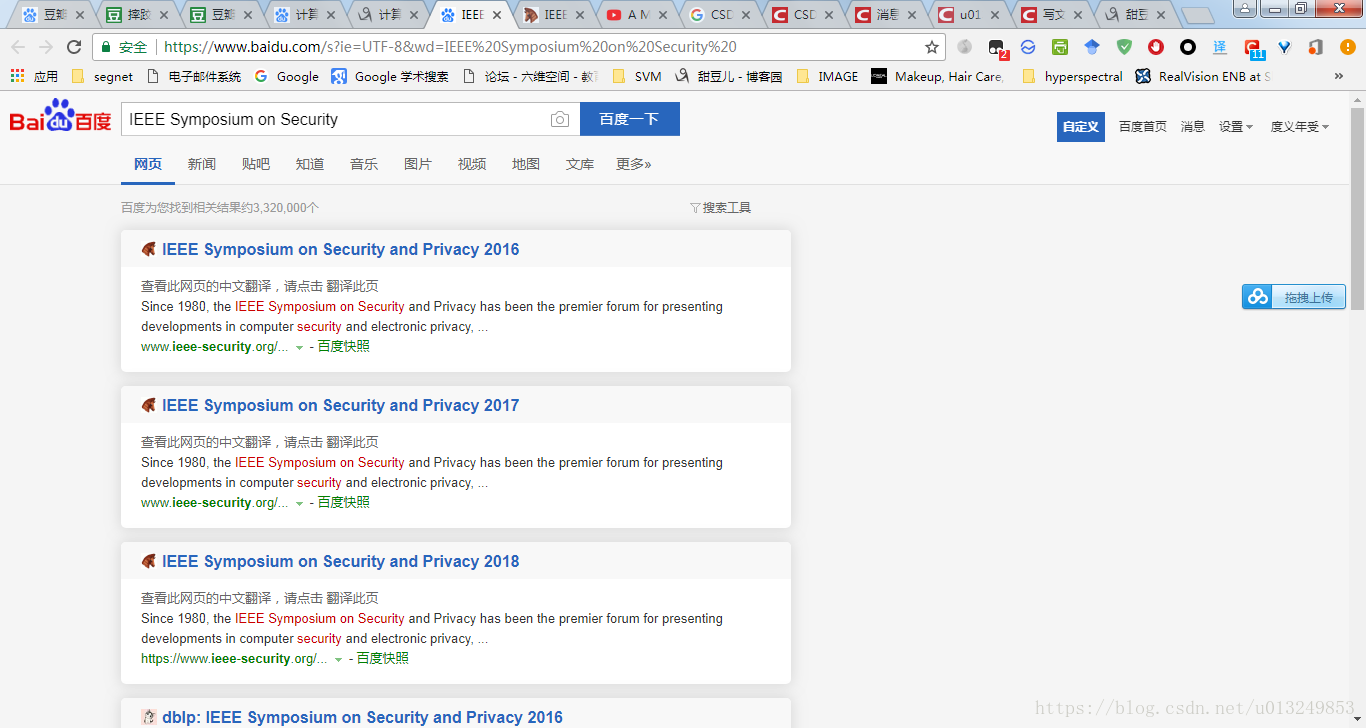
Task: Click the browser forward arrow
Action: pyautogui.click(x=46, y=47)
